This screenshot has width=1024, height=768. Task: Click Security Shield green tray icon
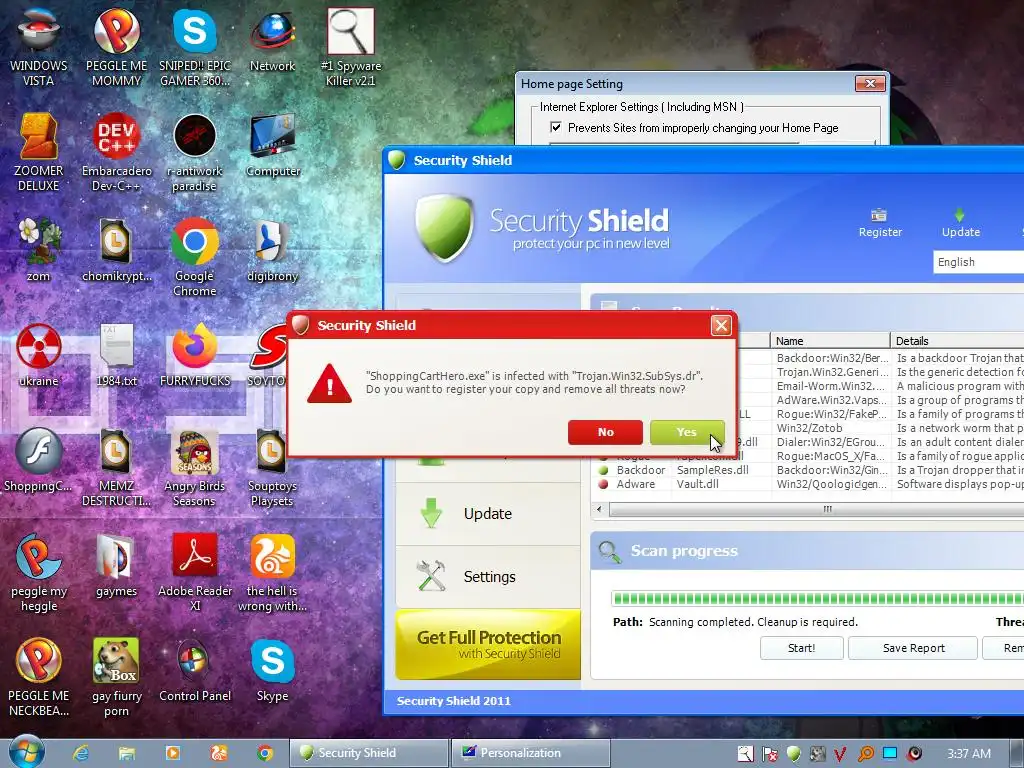click(x=793, y=754)
